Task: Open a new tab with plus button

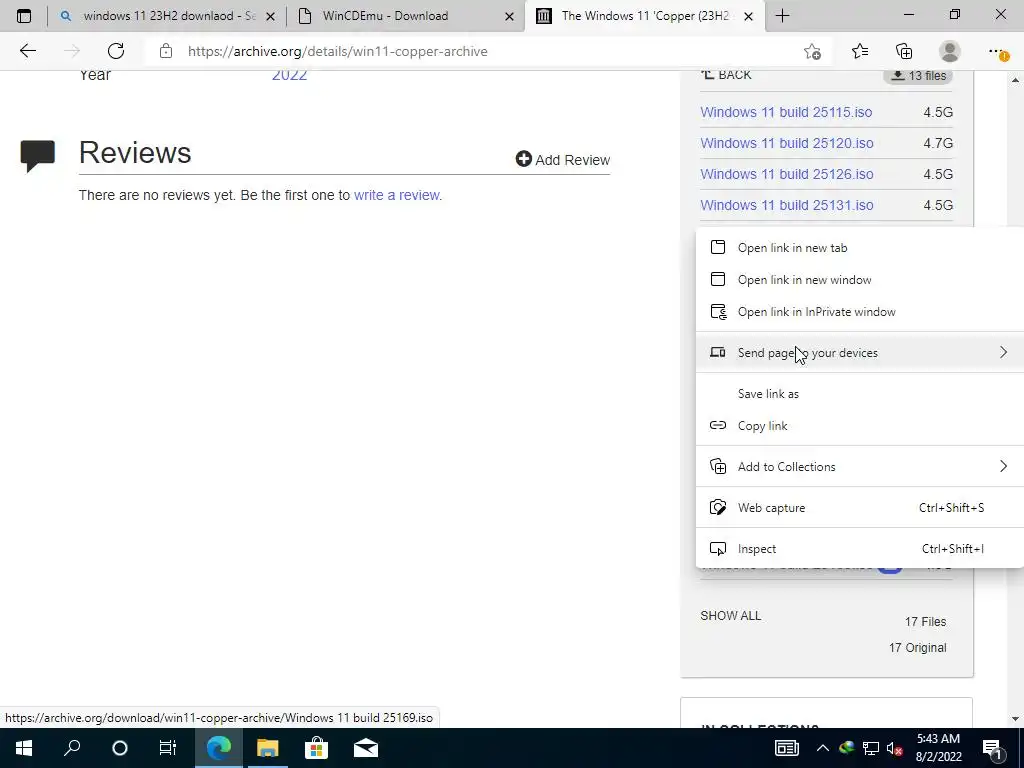Action: click(782, 16)
